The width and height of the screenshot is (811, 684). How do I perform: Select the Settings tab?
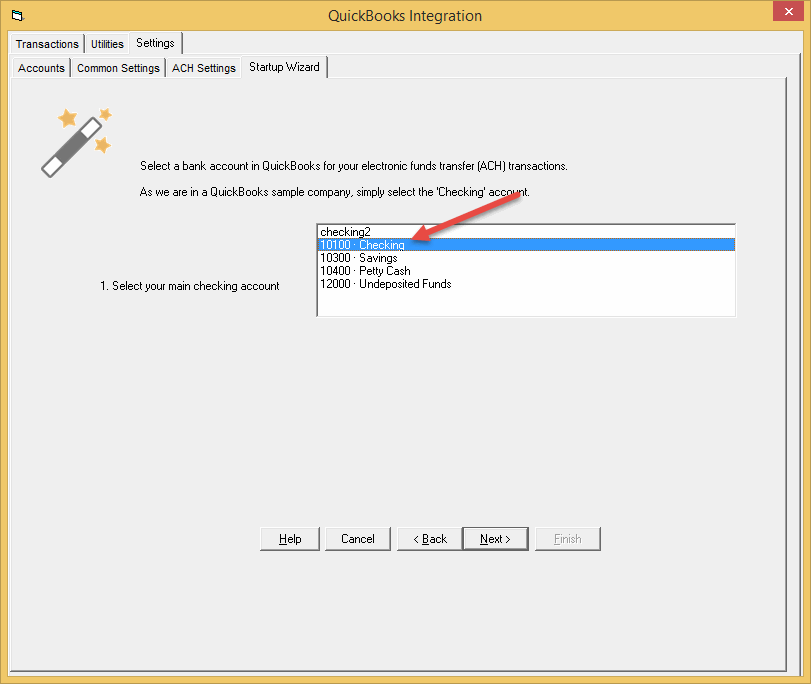tap(155, 43)
